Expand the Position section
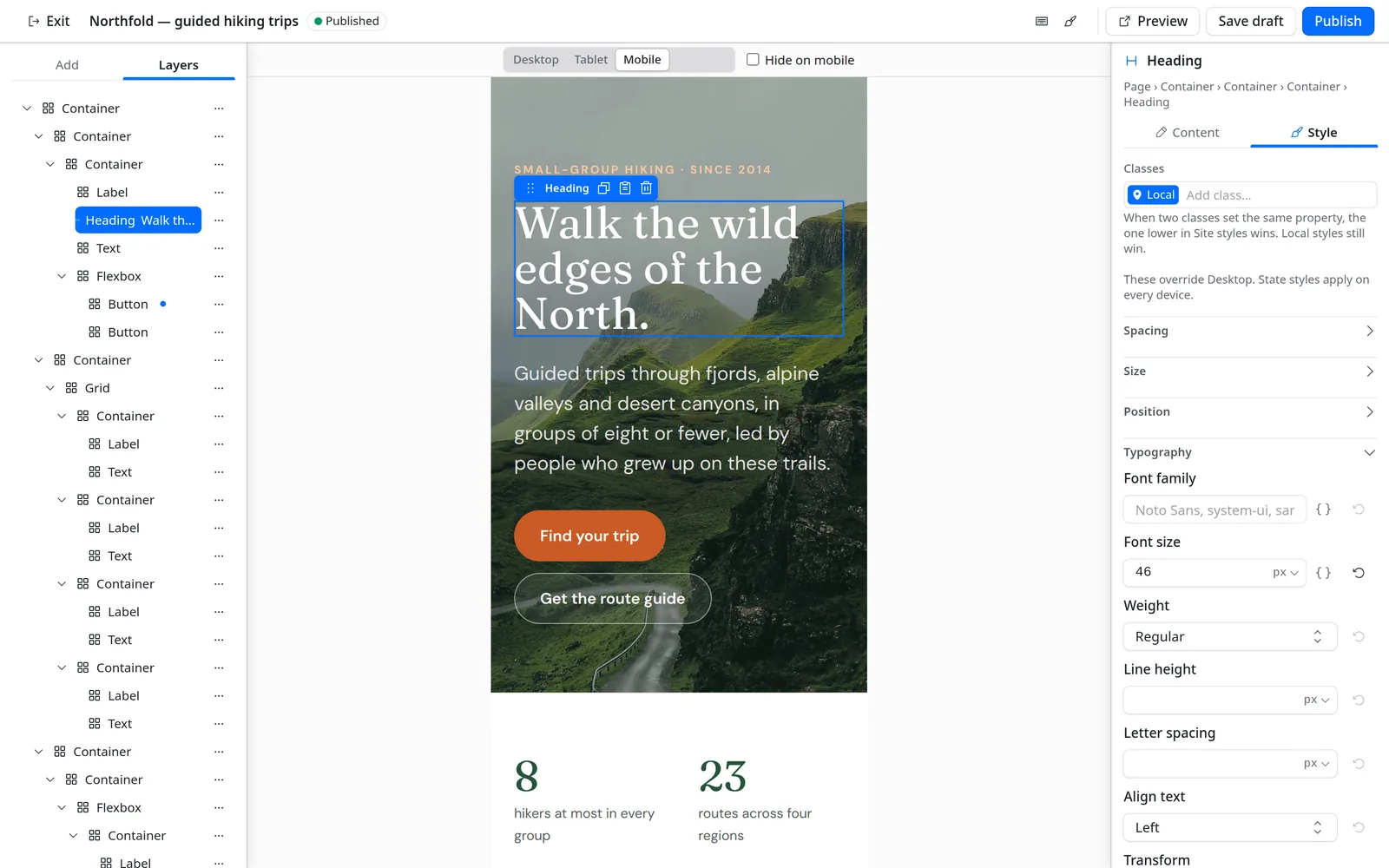1389x868 pixels. (x=1250, y=411)
